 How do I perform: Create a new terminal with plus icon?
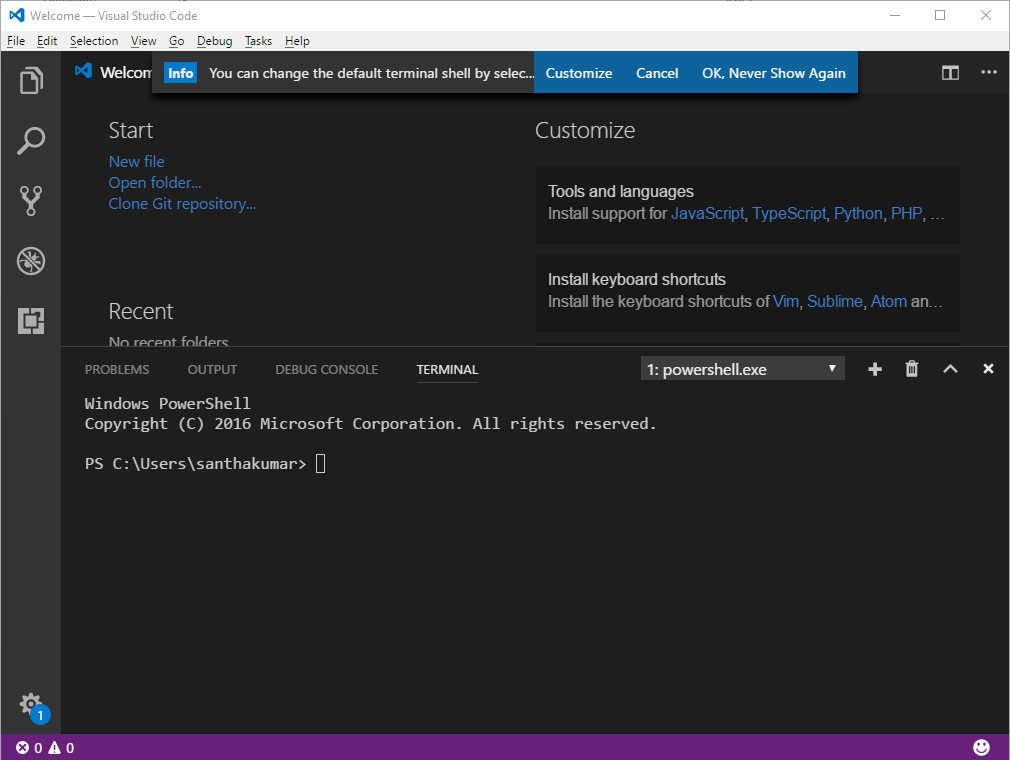point(874,368)
